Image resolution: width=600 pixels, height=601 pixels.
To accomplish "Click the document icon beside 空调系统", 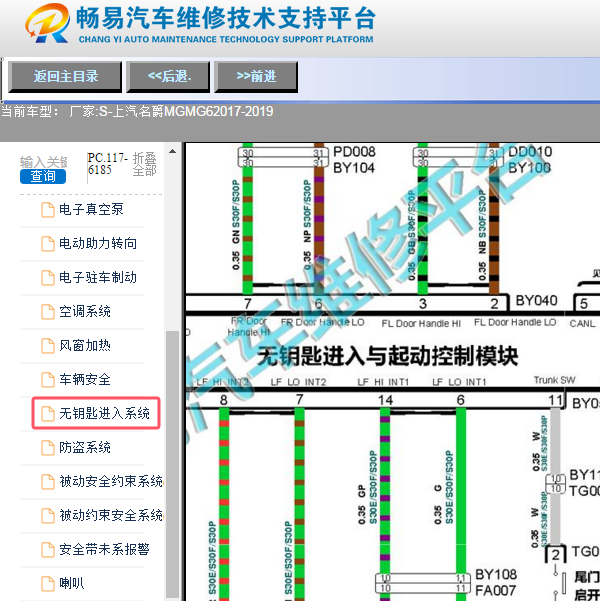I will (48, 312).
